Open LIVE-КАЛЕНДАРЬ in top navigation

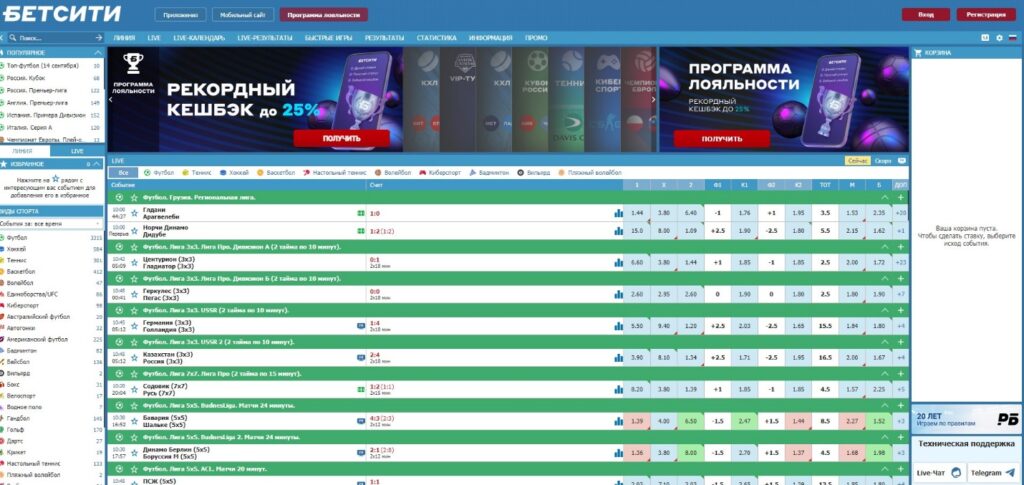[x=199, y=38]
